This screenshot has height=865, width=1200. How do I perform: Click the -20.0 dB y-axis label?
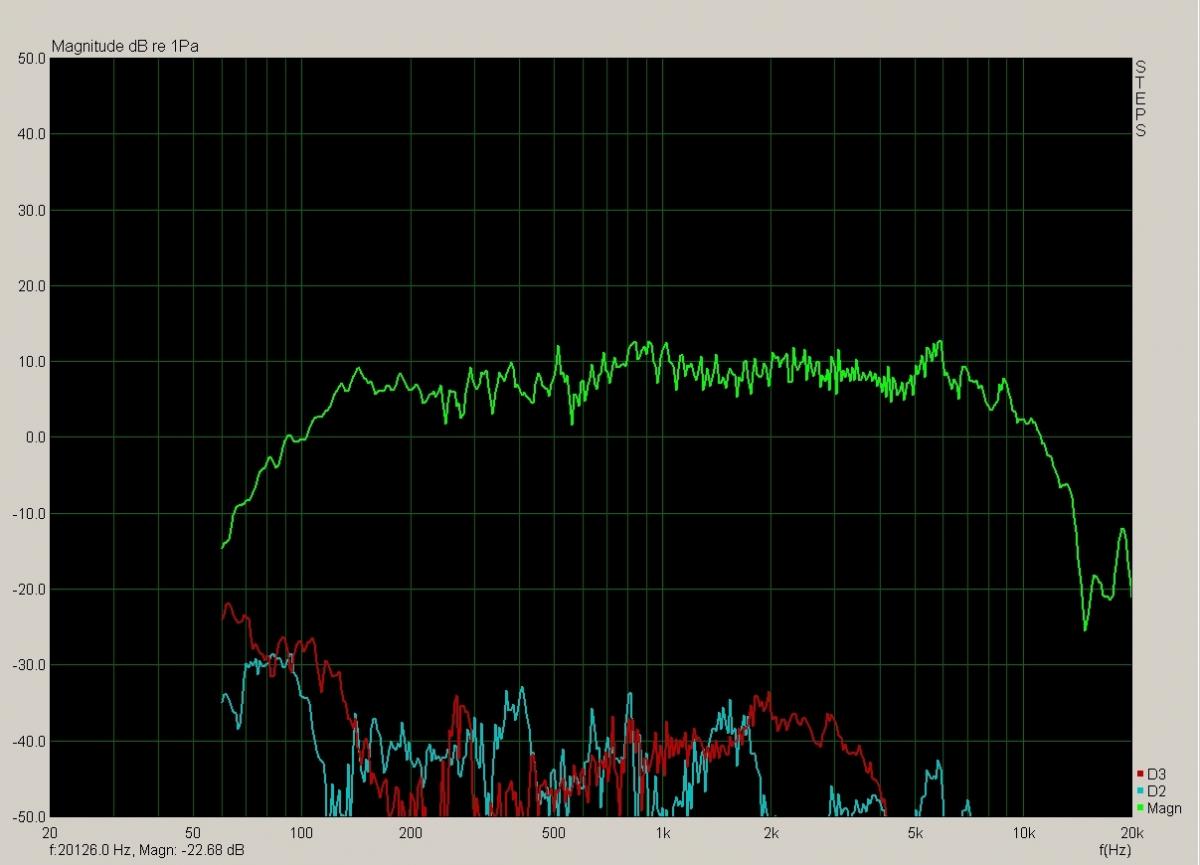click(30, 589)
